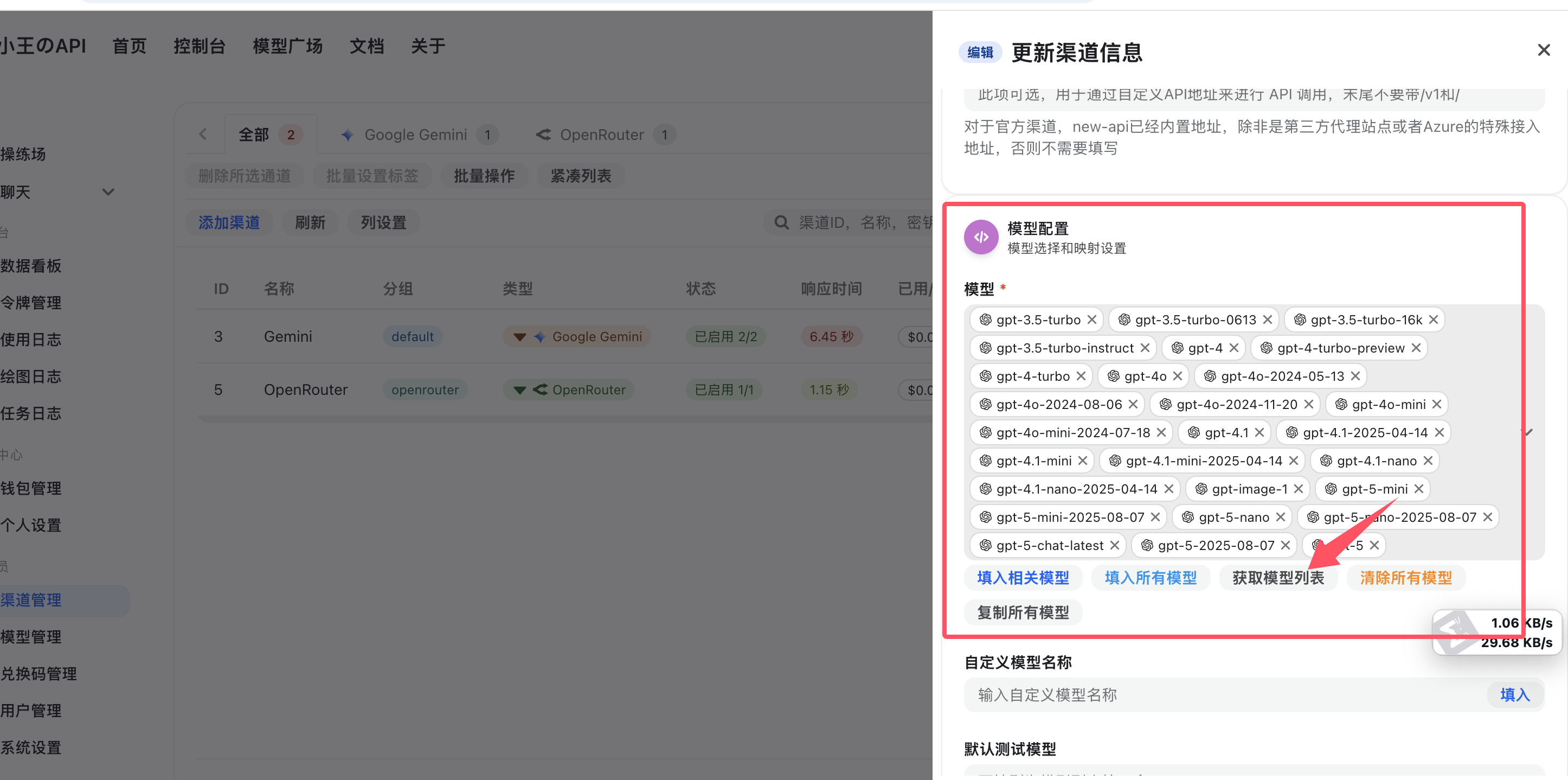
Task: Click 填入所有模型 button
Action: pyautogui.click(x=1151, y=578)
